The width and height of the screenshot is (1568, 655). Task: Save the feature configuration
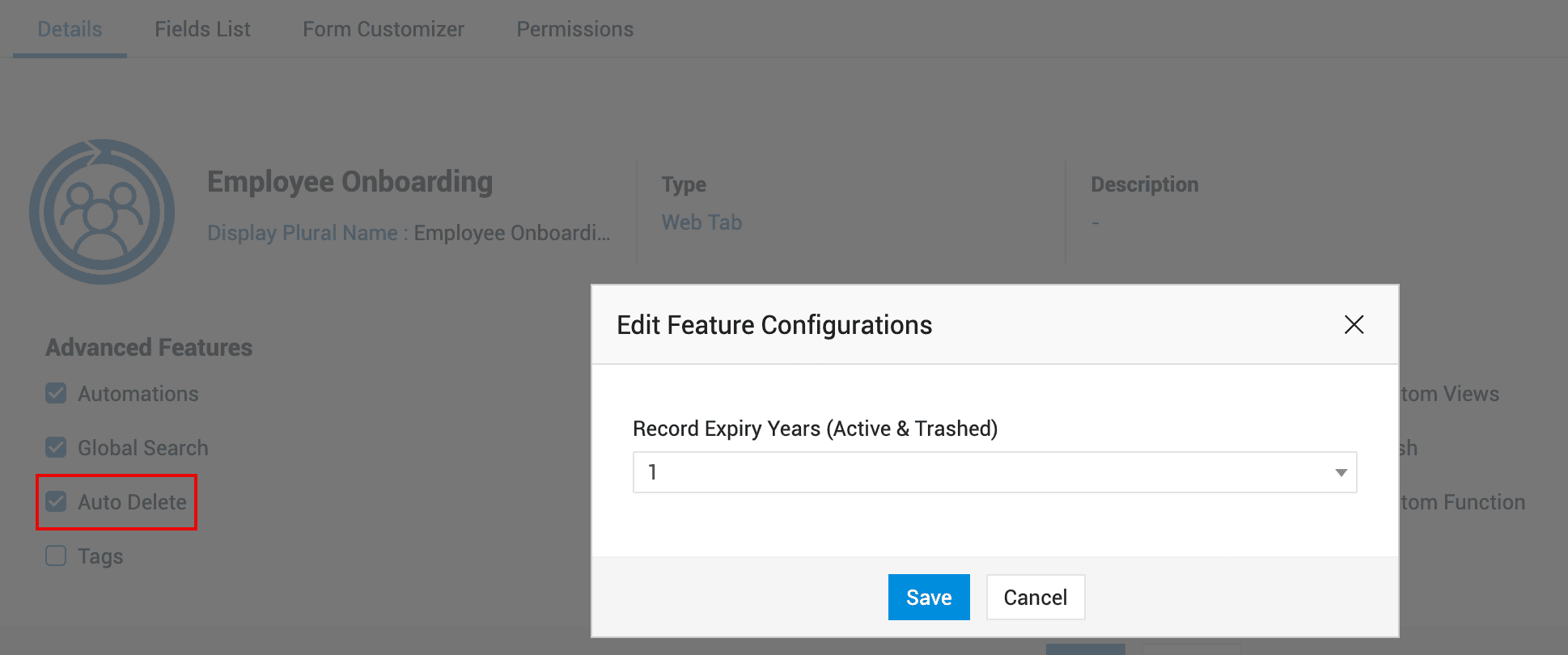[x=929, y=598]
